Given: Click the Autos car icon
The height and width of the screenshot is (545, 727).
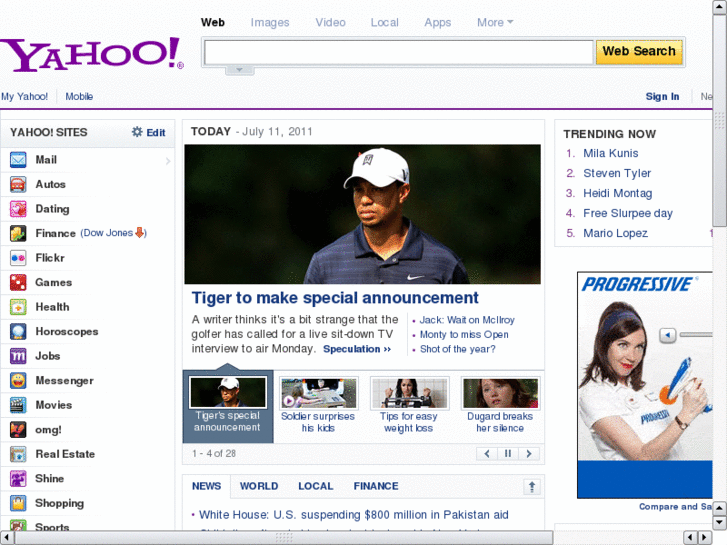Looking at the screenshot, I should pos(18,184).
